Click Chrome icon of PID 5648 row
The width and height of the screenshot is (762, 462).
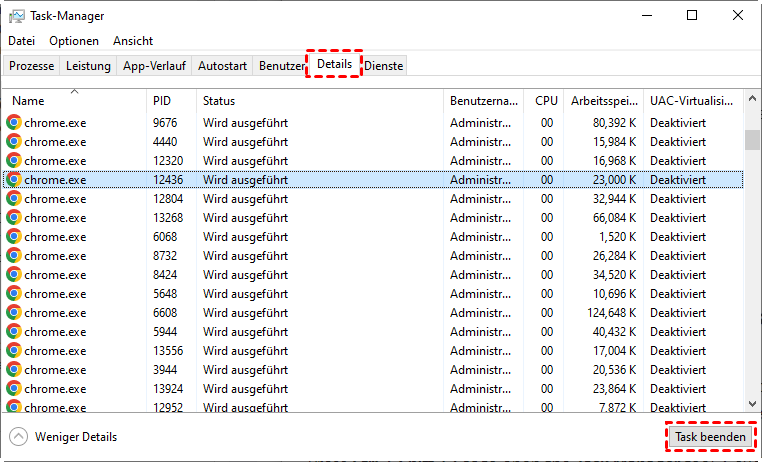[x=14, y=293]
